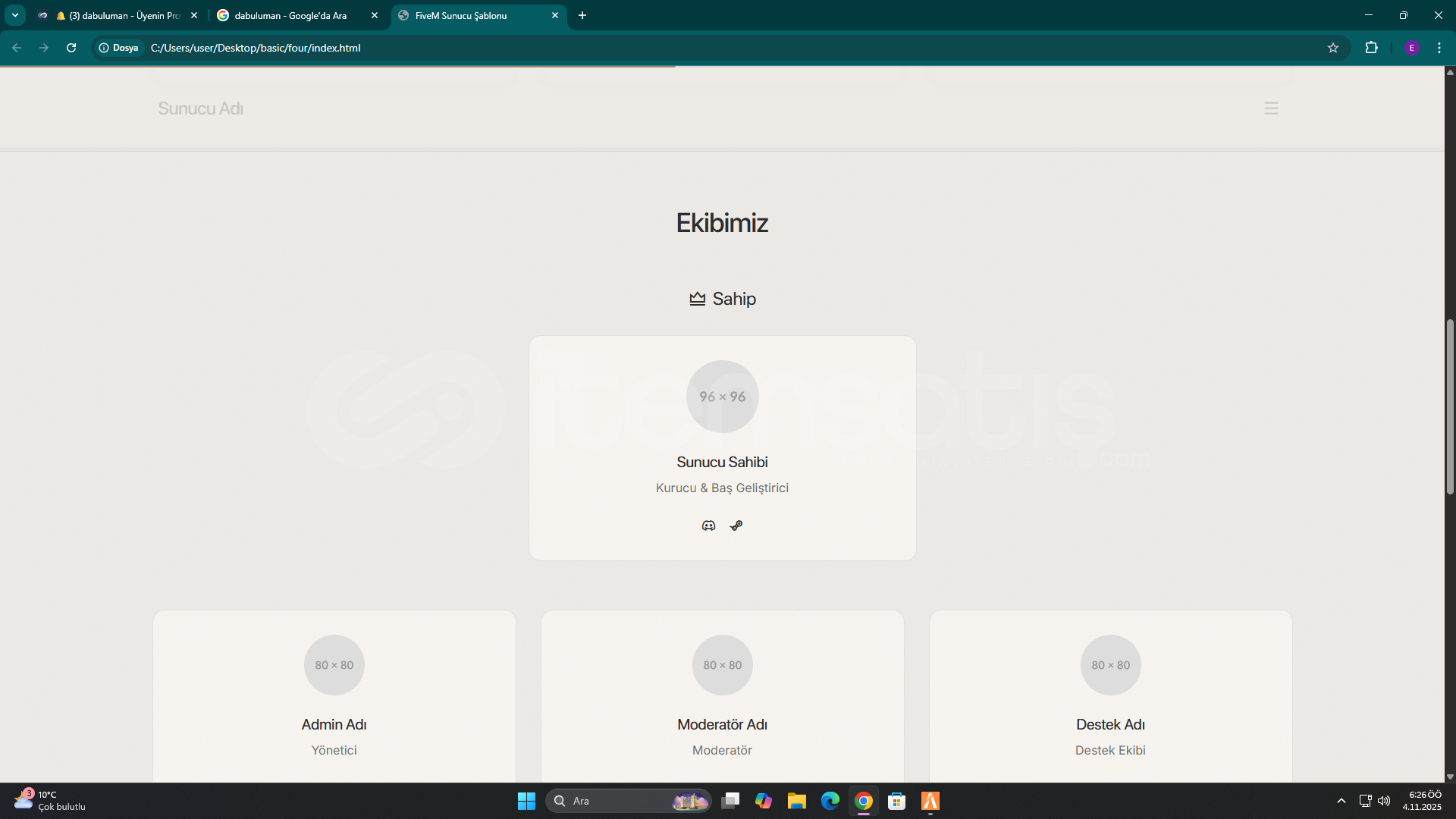Image resolution: width=1456 pixels, height=819 pixels.
Task: Click the Discord icon under Sunucu Sahibi
Action: click(708, 526)
